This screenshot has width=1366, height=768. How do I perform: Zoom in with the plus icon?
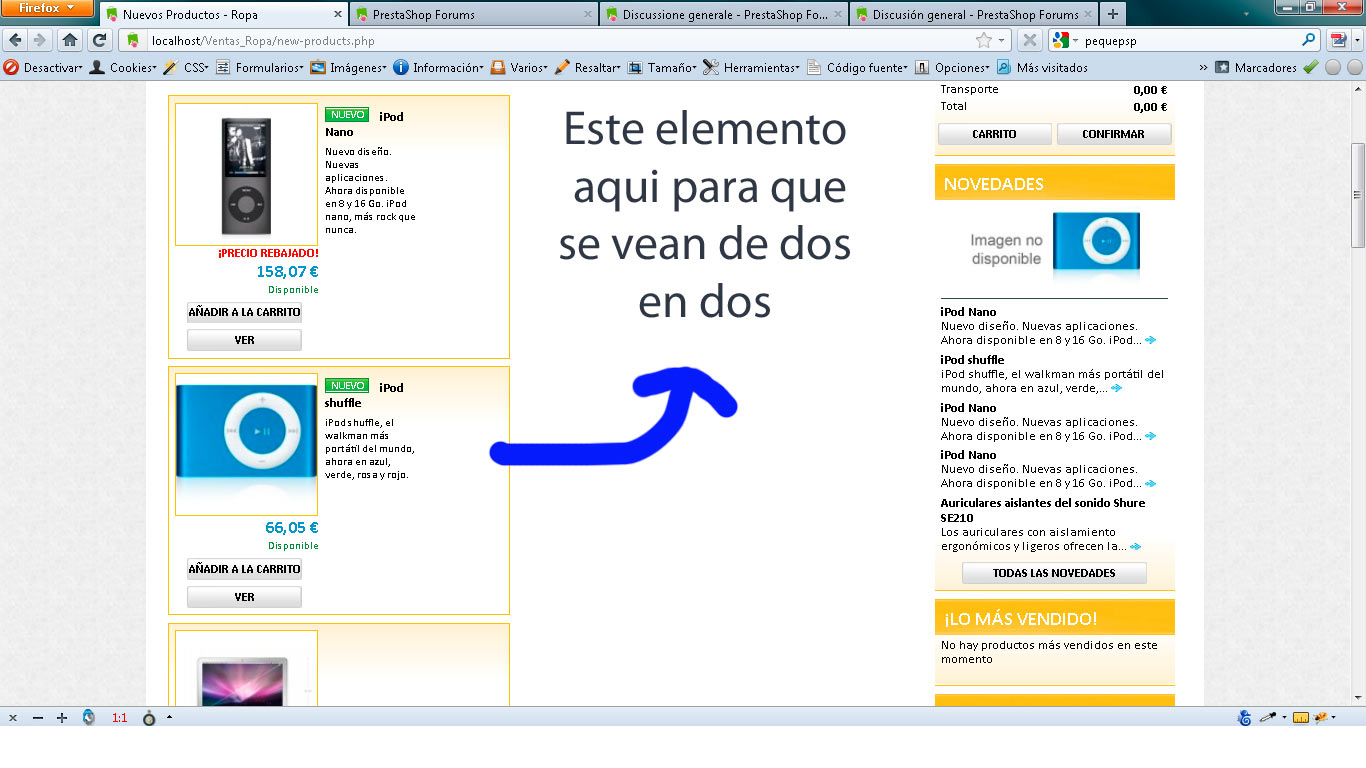click(62, 718)
